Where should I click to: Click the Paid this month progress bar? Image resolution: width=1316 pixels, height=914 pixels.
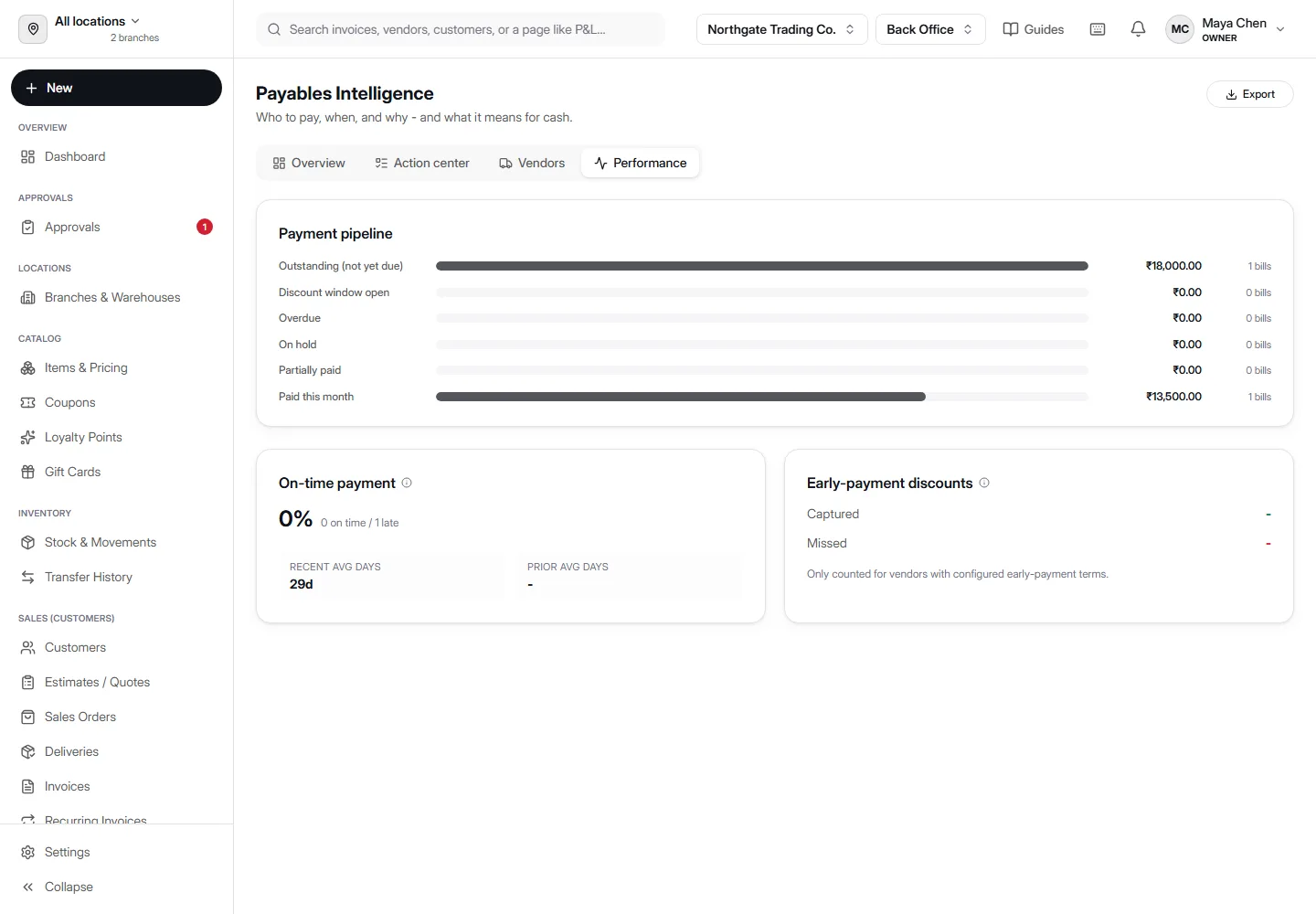762,397
